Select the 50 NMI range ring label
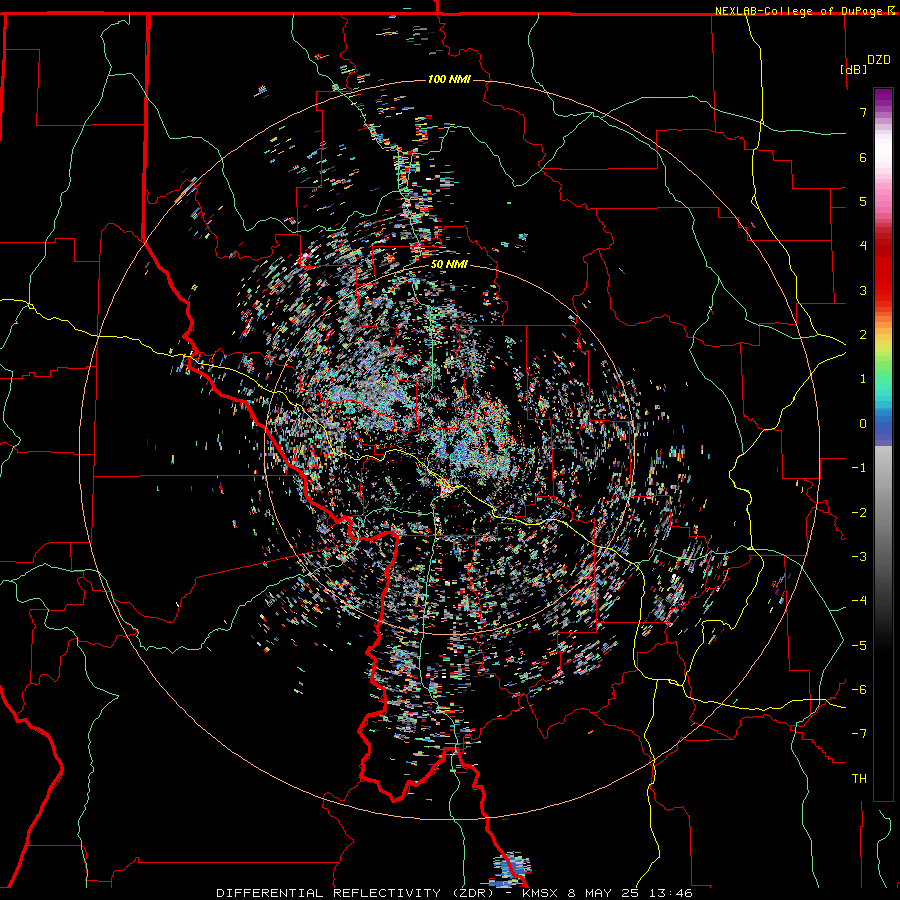Screen dimensions: 900x900 pos(449,264)
